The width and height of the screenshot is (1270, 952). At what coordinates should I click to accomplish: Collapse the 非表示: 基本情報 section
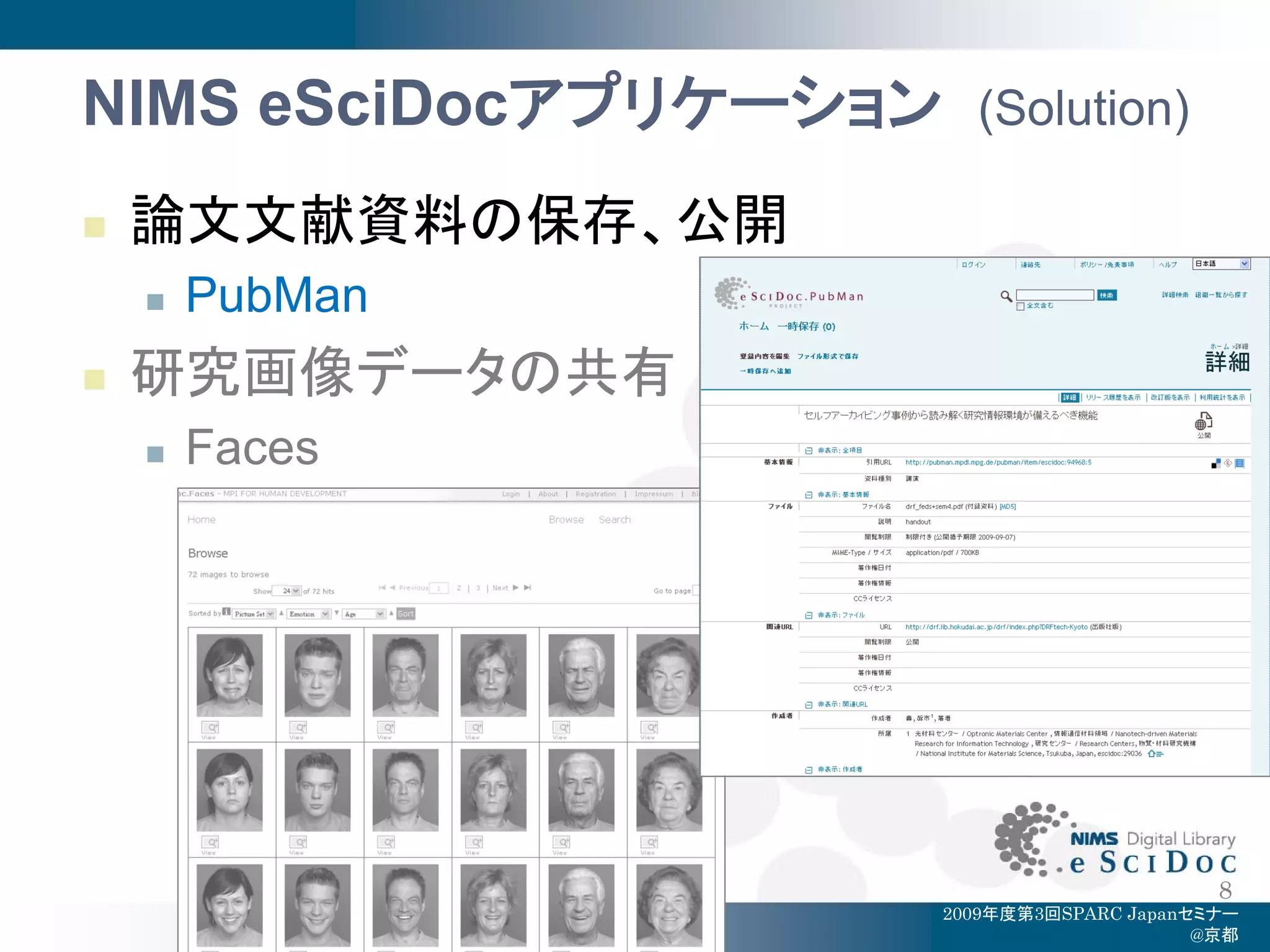(809, 495)
